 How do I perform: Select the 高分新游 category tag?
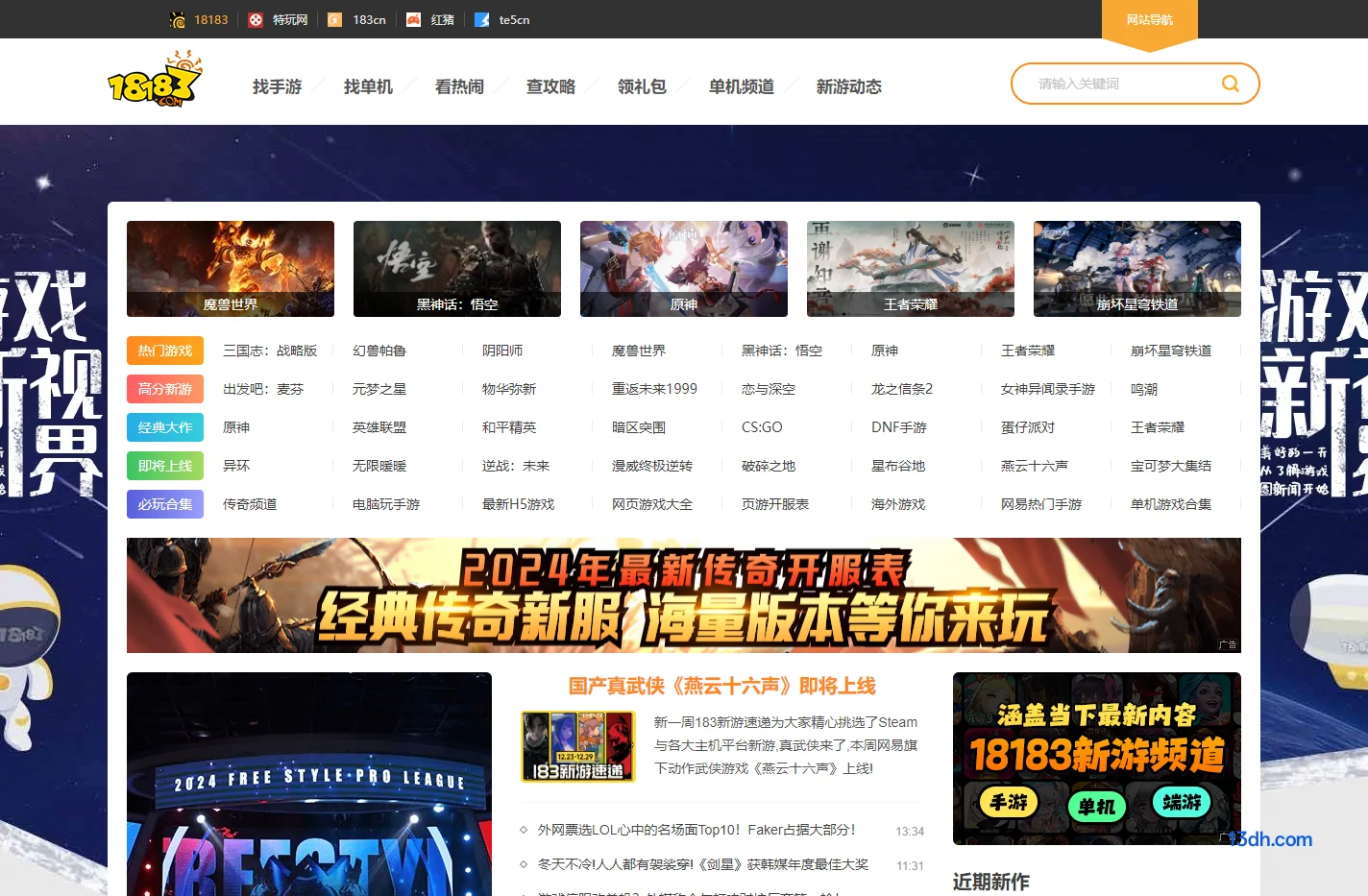(x=165, y=389)
